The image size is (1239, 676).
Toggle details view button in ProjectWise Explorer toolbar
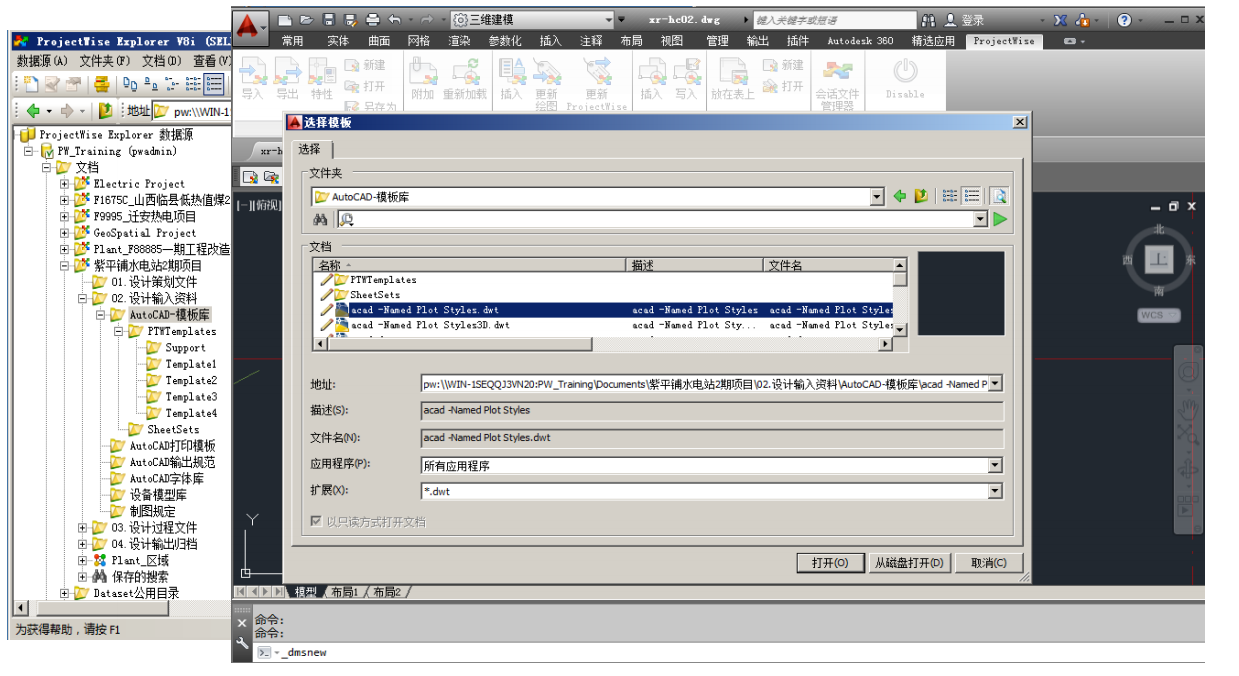pos(214,84)
